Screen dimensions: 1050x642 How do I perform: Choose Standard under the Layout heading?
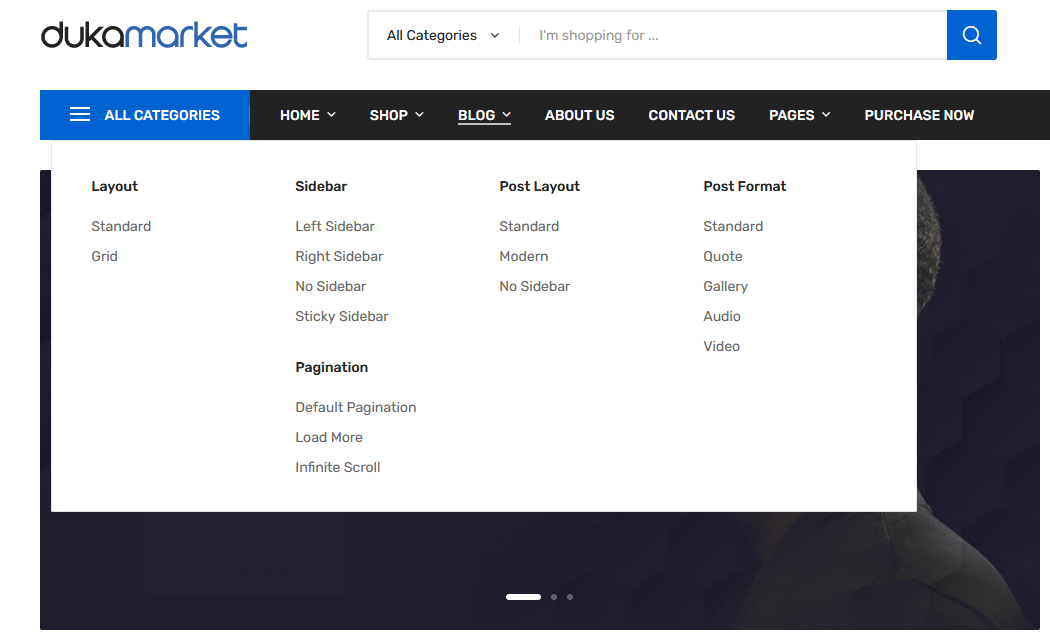coord(121,226)
